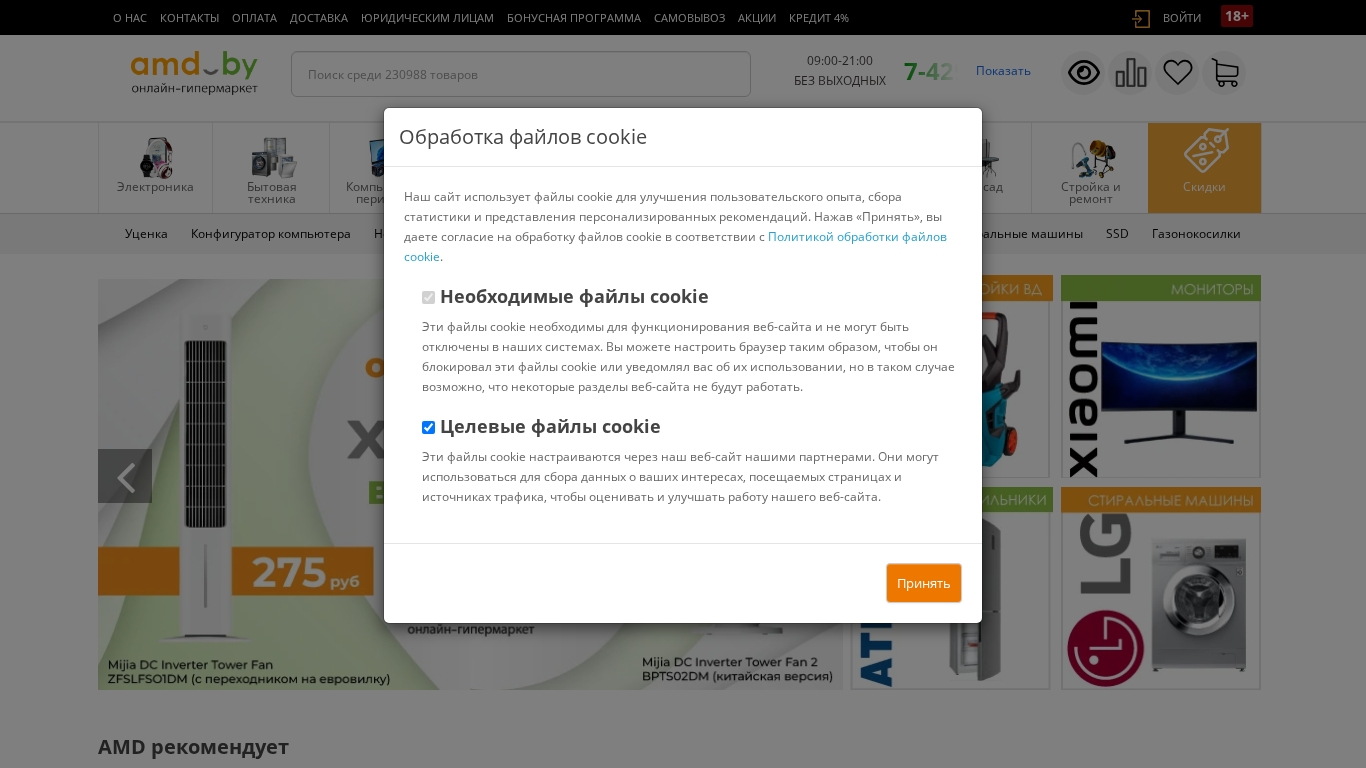
Task: Open БОНУСНАЯ ПРОГРАММА menu item
Action: pyautogui.click(x=574, y=18)
